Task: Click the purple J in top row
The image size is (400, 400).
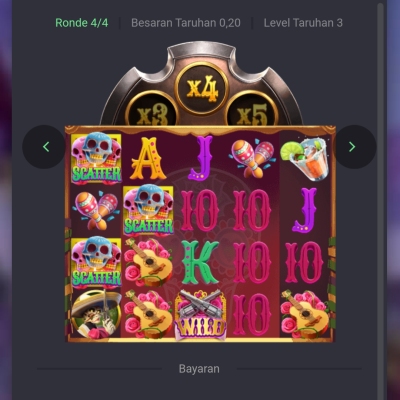Action: coord(200,158)
